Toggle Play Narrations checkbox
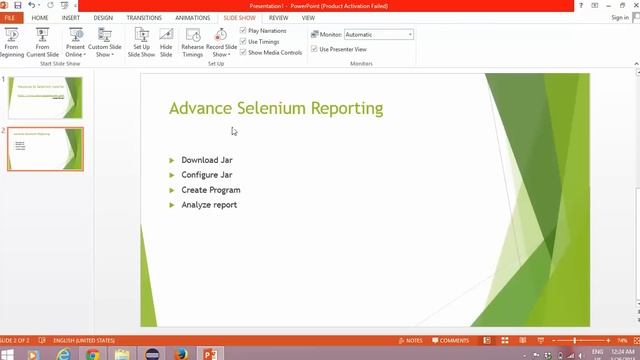The image size is (640, 360). (243, 31)
